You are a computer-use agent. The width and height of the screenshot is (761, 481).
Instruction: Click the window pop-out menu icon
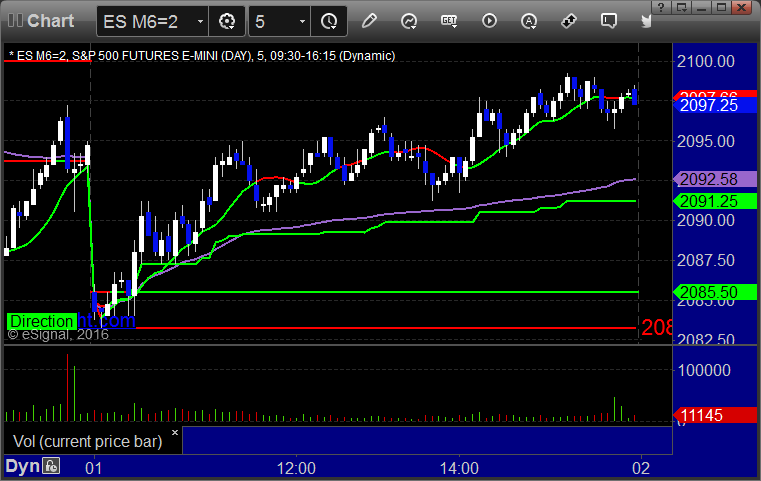[681, 7]
